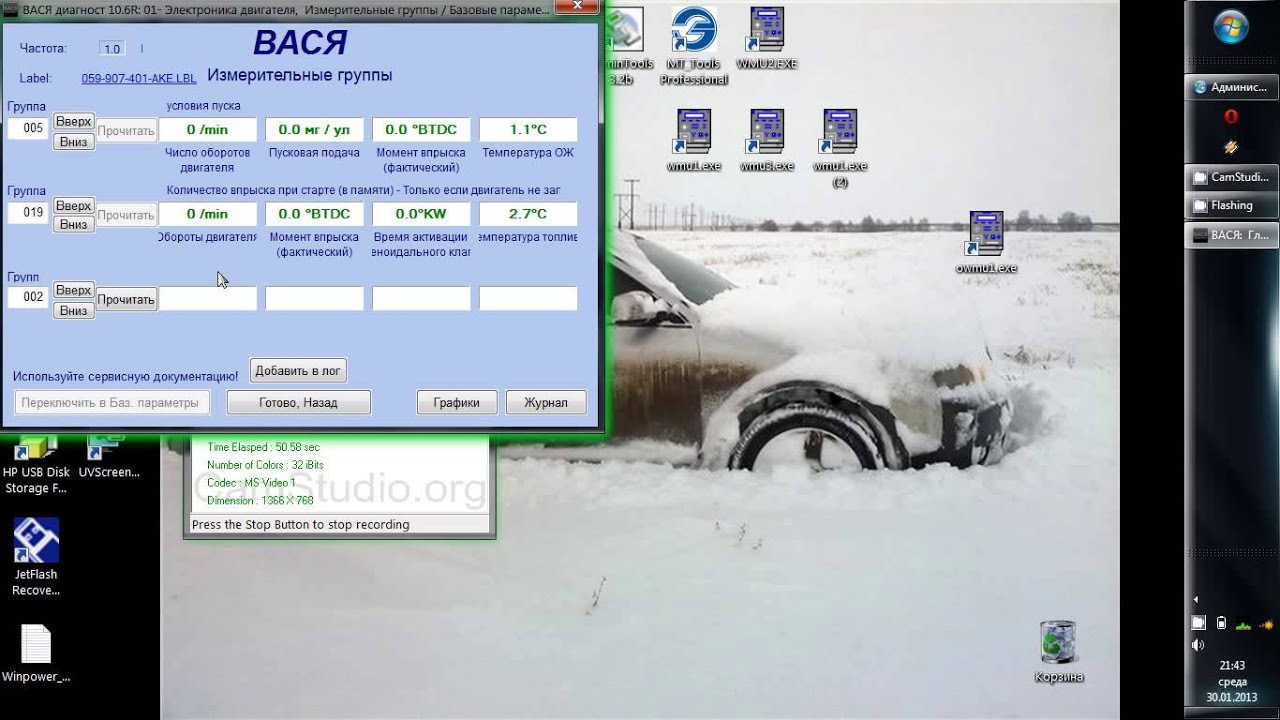Click the red Opera icon in taskbar
Viewport: 1280px width, 720px height.
point(1231,117)
